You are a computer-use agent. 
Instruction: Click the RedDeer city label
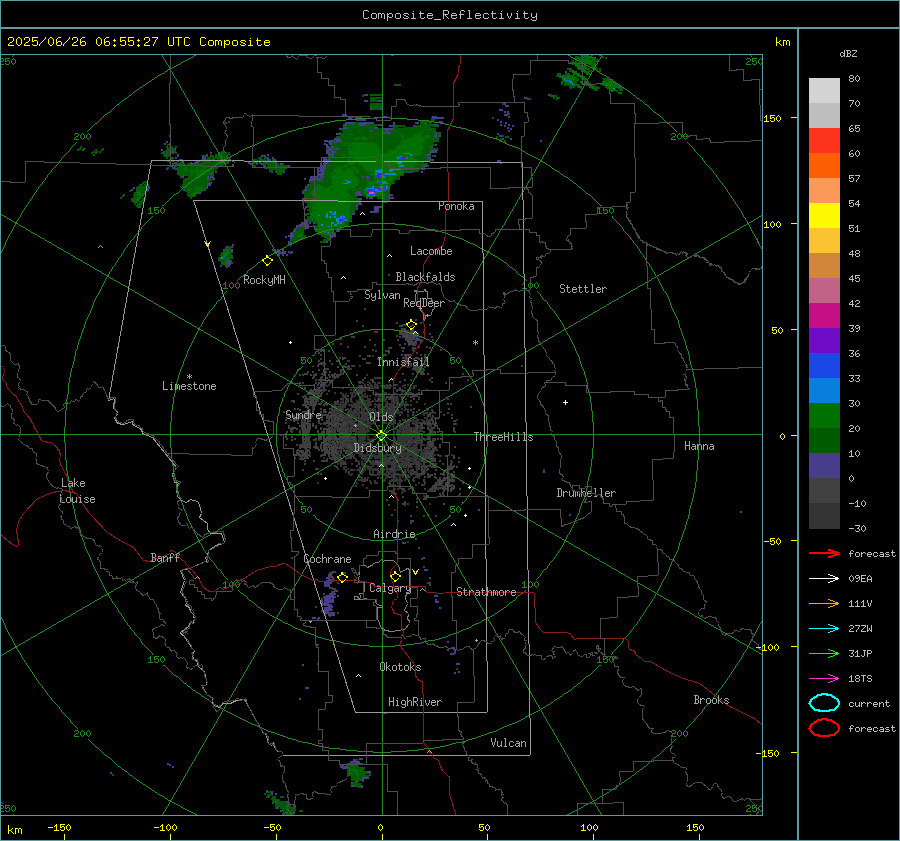pos(424,303)
